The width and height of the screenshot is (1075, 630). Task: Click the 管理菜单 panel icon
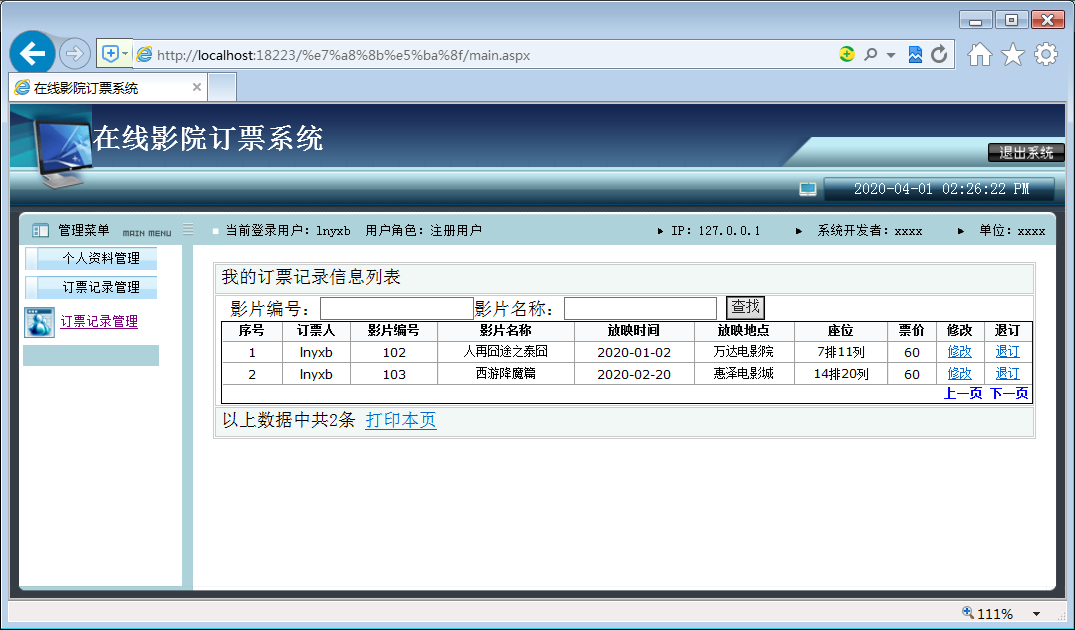click(x=40, y=230)
